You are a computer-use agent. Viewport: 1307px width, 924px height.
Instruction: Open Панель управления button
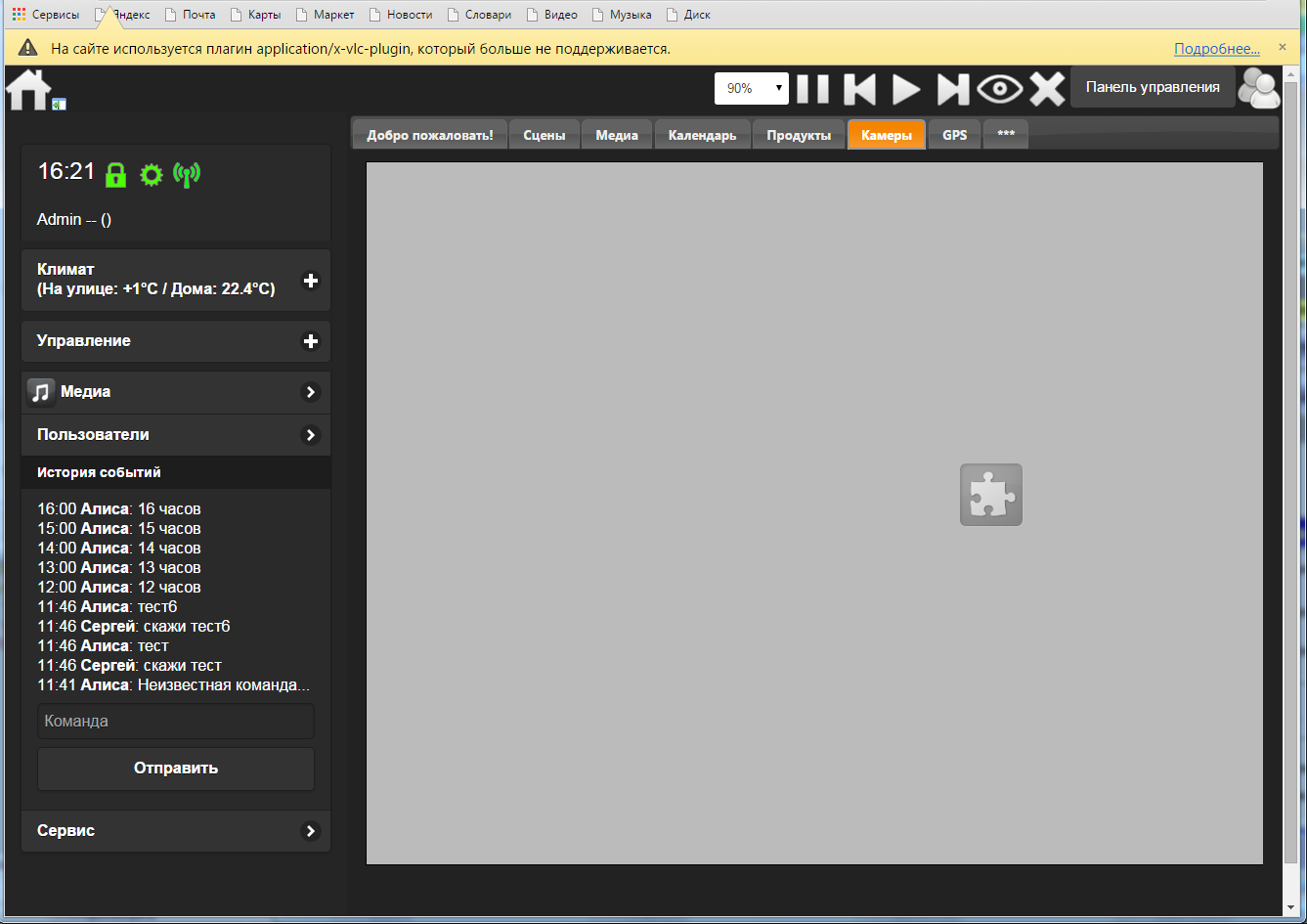tap(1153, 87)
